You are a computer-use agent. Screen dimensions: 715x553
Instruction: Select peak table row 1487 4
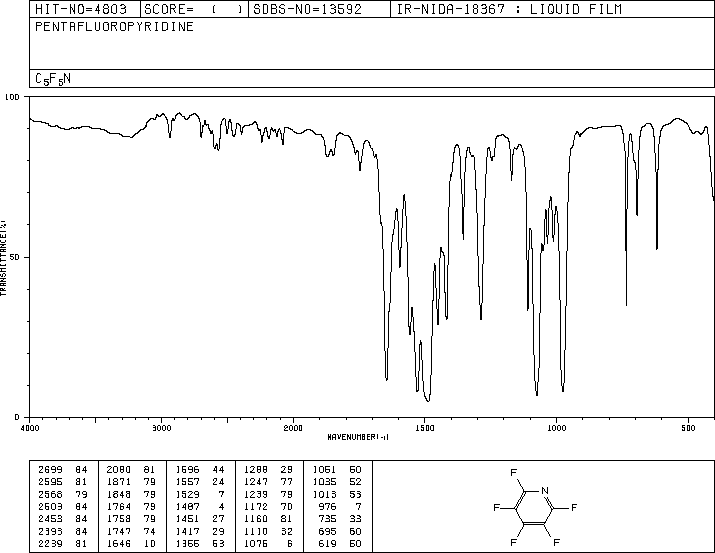click(x=200, y=506)
